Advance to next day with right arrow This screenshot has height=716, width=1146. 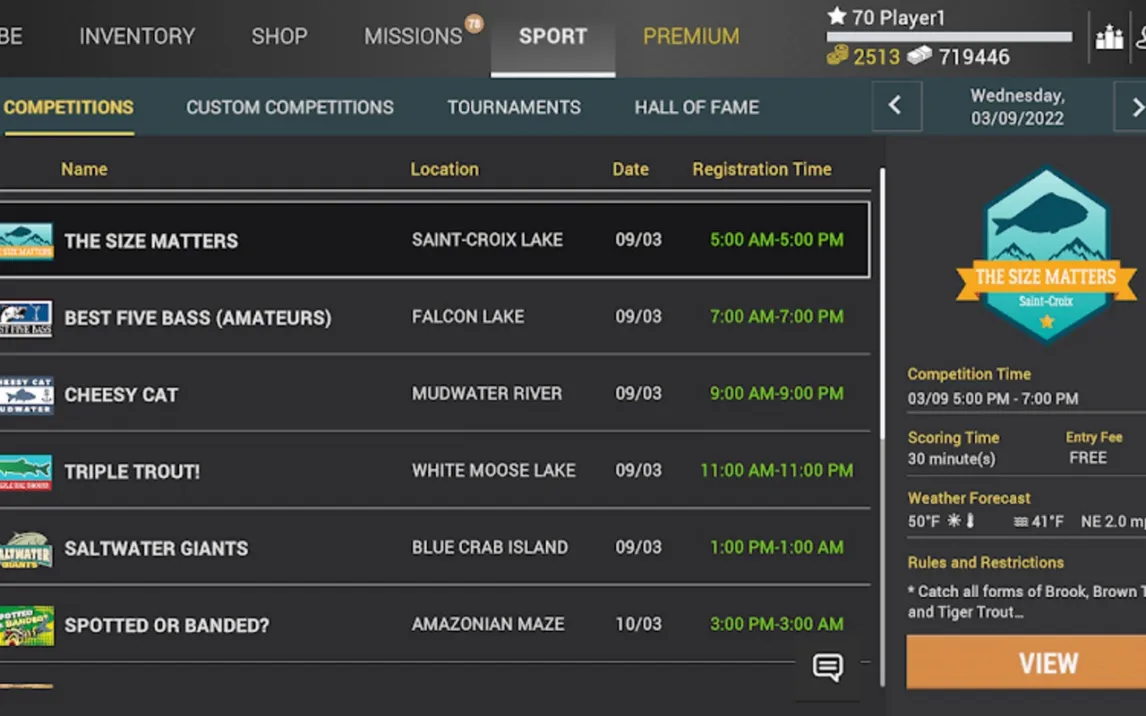point(1134,106)
